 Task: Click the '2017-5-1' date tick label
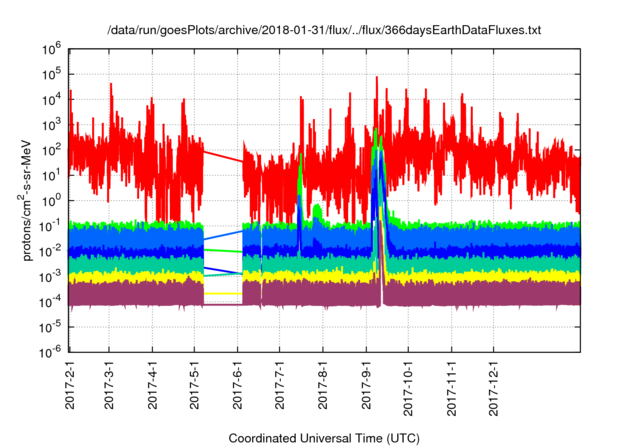(194, 384)
